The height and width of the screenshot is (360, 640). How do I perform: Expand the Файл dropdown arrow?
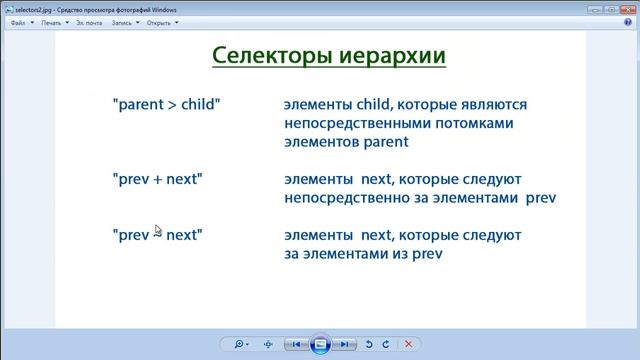pos(32,23)
